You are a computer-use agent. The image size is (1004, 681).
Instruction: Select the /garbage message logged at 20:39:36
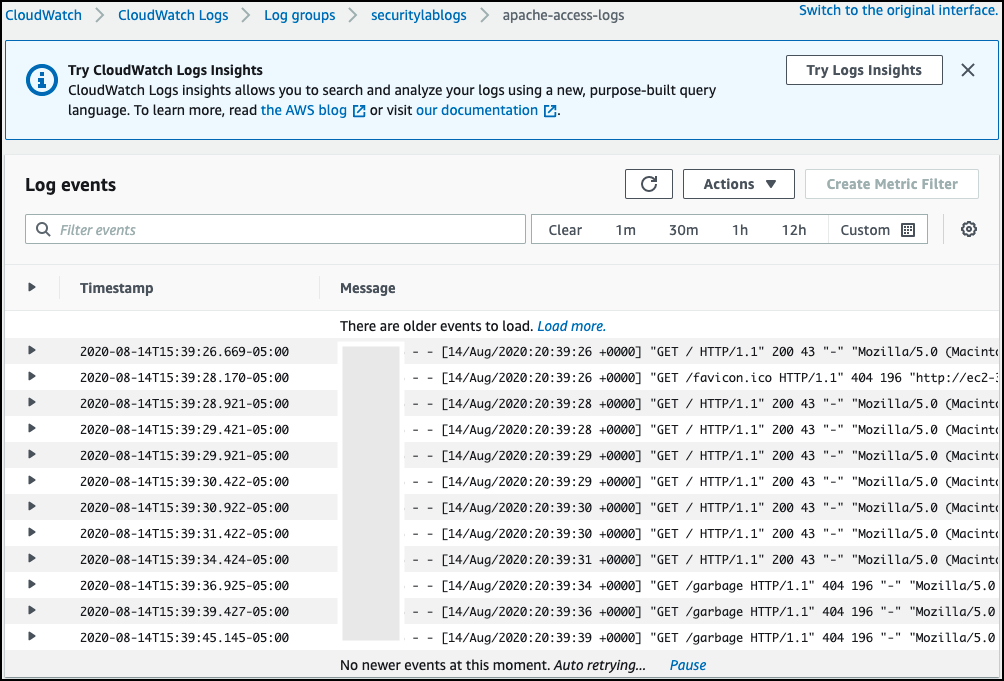click(x=701, y=612)
